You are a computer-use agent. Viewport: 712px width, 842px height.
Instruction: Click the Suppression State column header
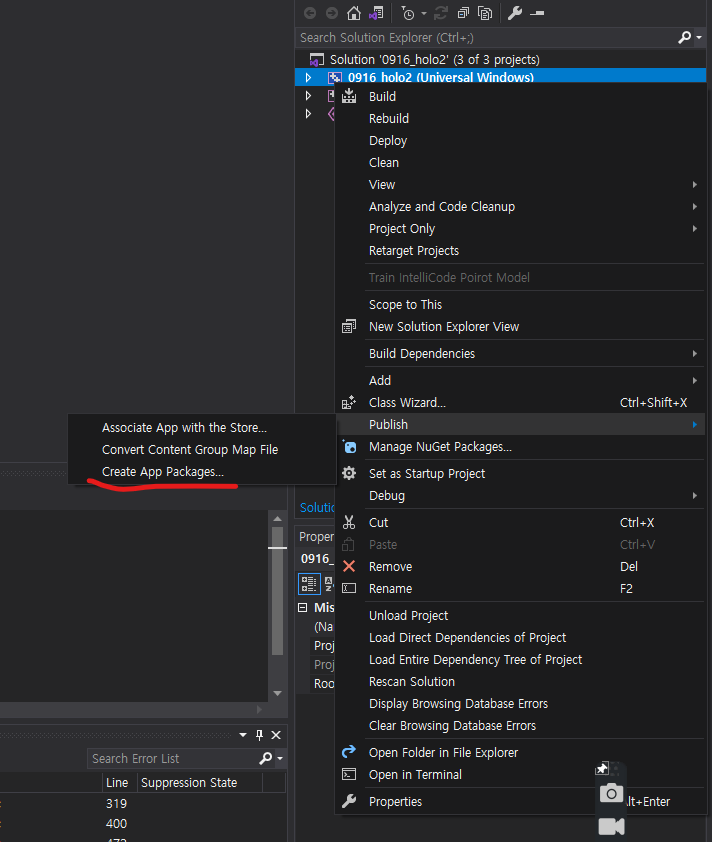click(189, 782)
